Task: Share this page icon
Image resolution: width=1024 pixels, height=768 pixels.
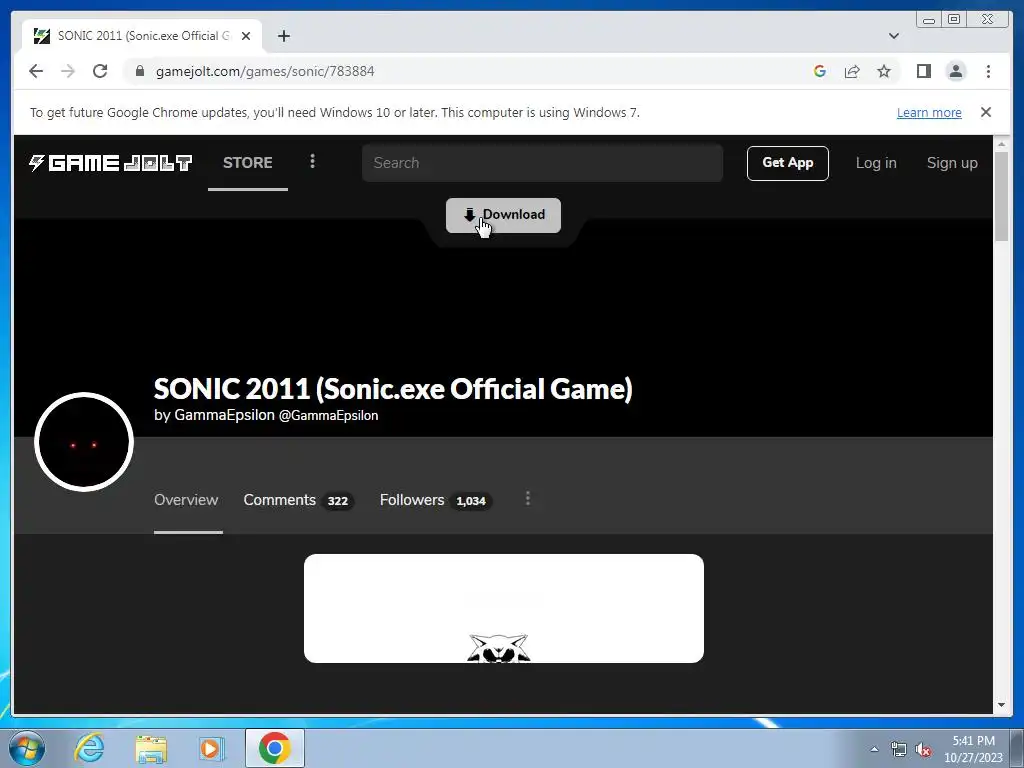Action: tap(852, 71)
